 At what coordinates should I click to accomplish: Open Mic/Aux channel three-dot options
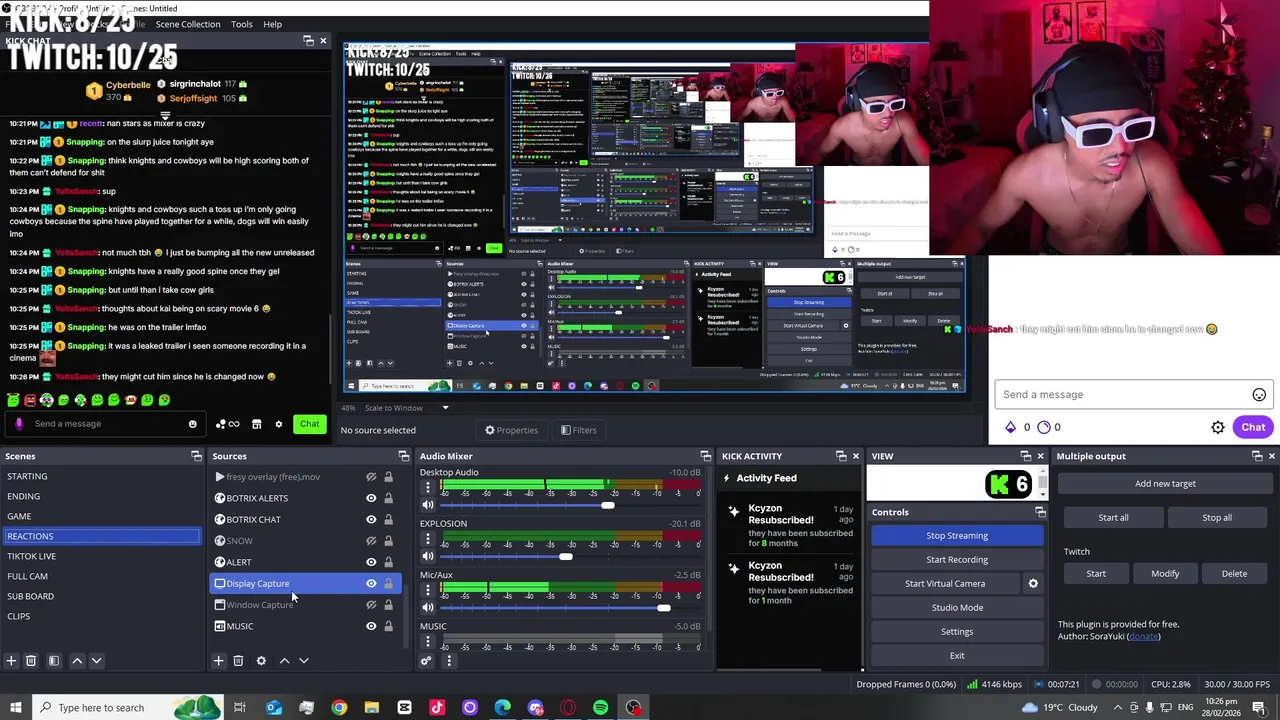click(428, 590)
